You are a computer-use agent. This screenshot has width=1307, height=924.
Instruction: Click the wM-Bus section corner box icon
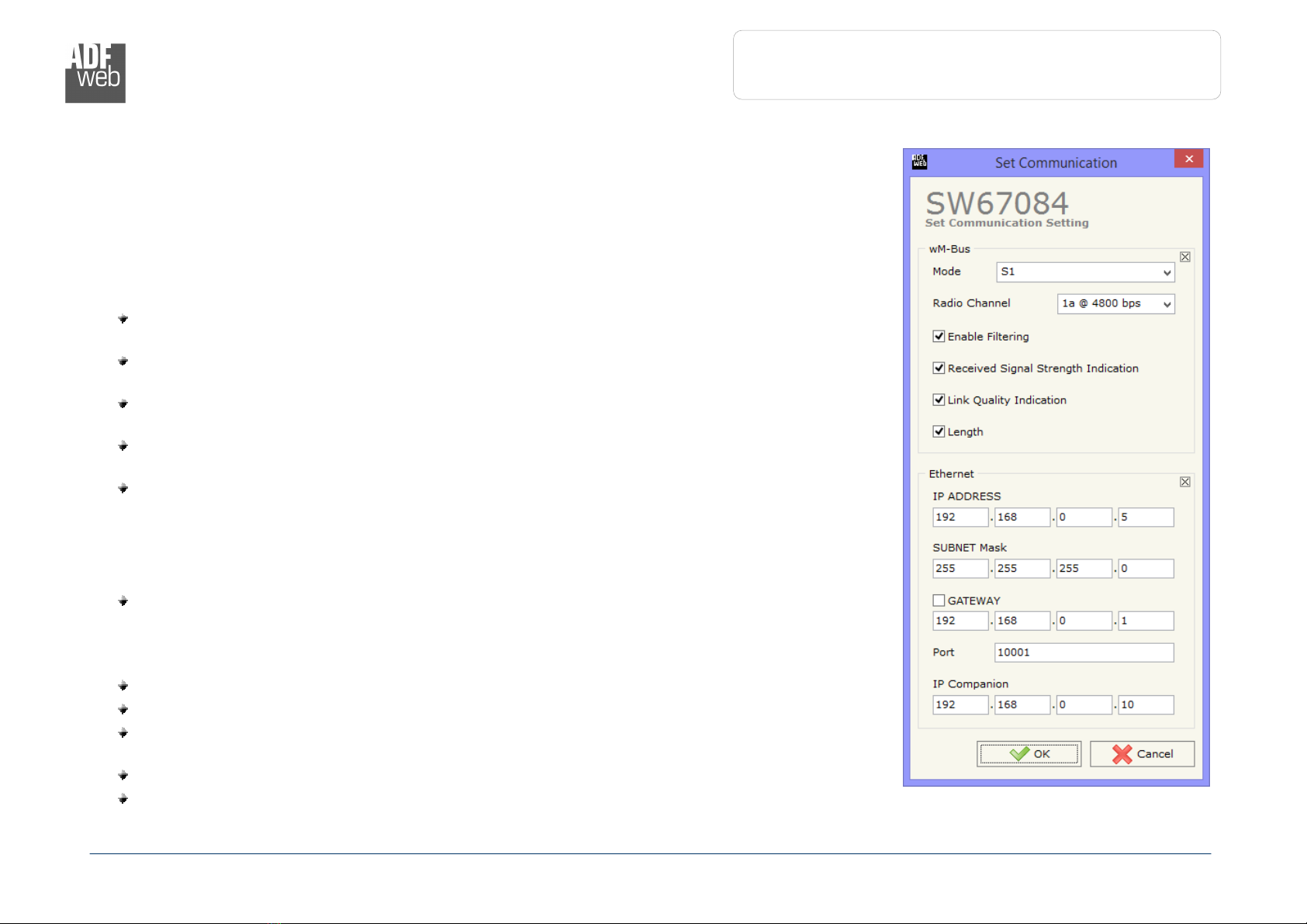point(1185,257)
